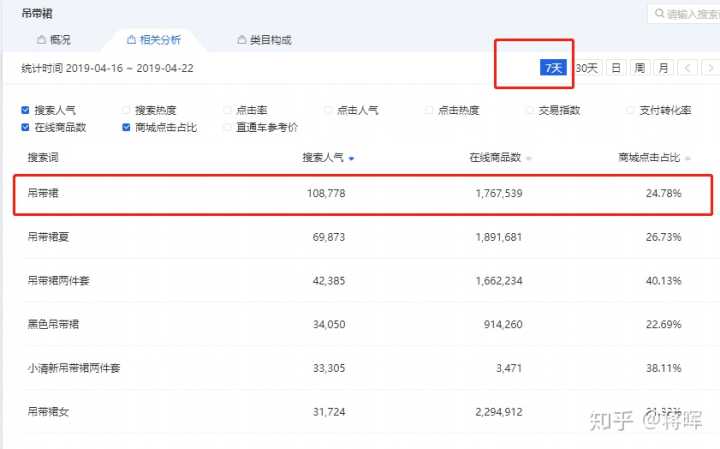This screenshot has height=449, width=720.
Task: Switch to the 类目构成 tab
Action: tap(263, 40)
